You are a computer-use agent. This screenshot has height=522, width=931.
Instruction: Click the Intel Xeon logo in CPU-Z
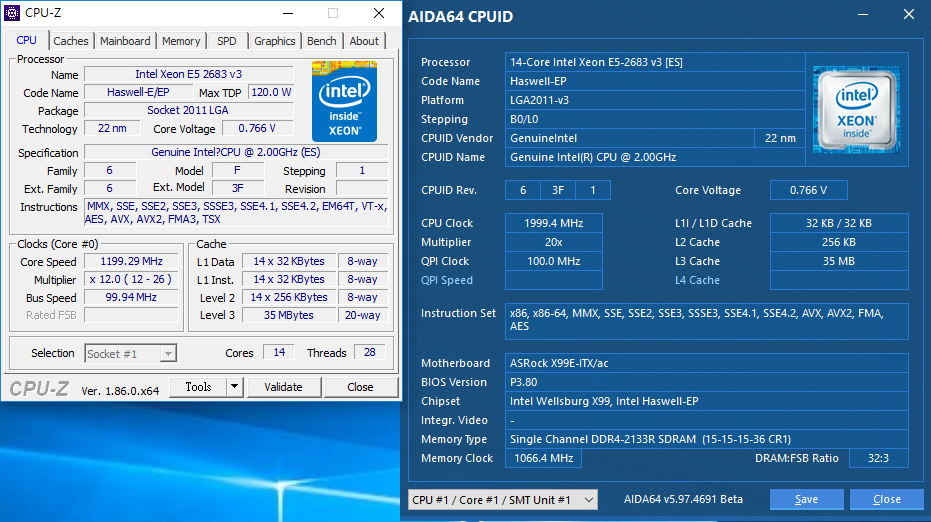click(x=344, y=101)
